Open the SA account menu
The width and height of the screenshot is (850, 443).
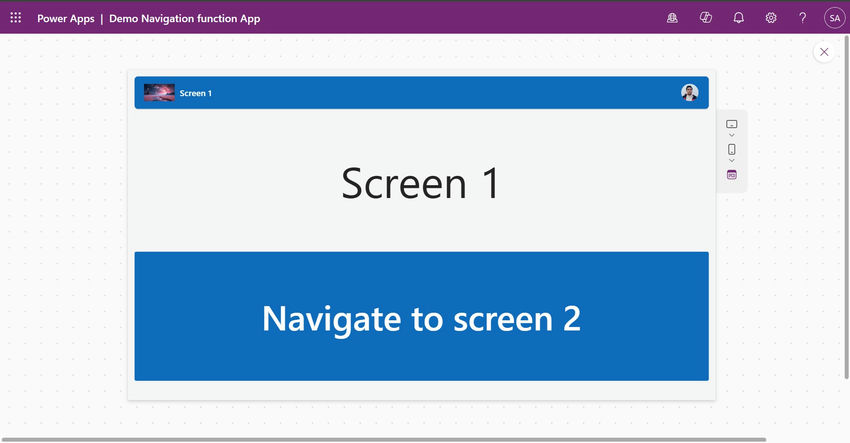(x=834, y=18)
